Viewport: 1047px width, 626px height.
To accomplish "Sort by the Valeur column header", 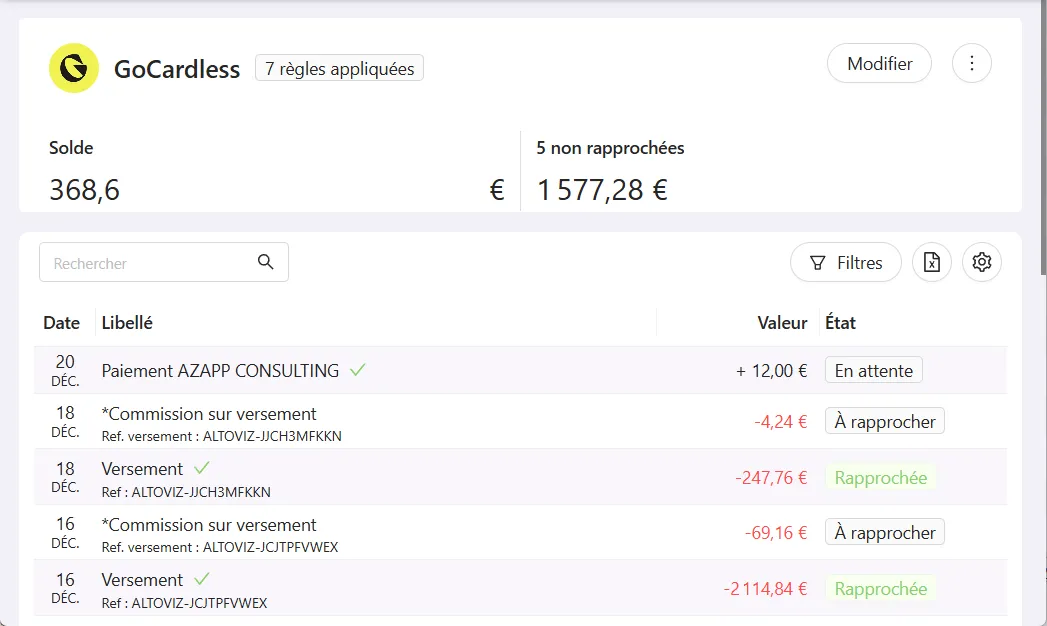I will pyautogui.click(x=782, y=323).
